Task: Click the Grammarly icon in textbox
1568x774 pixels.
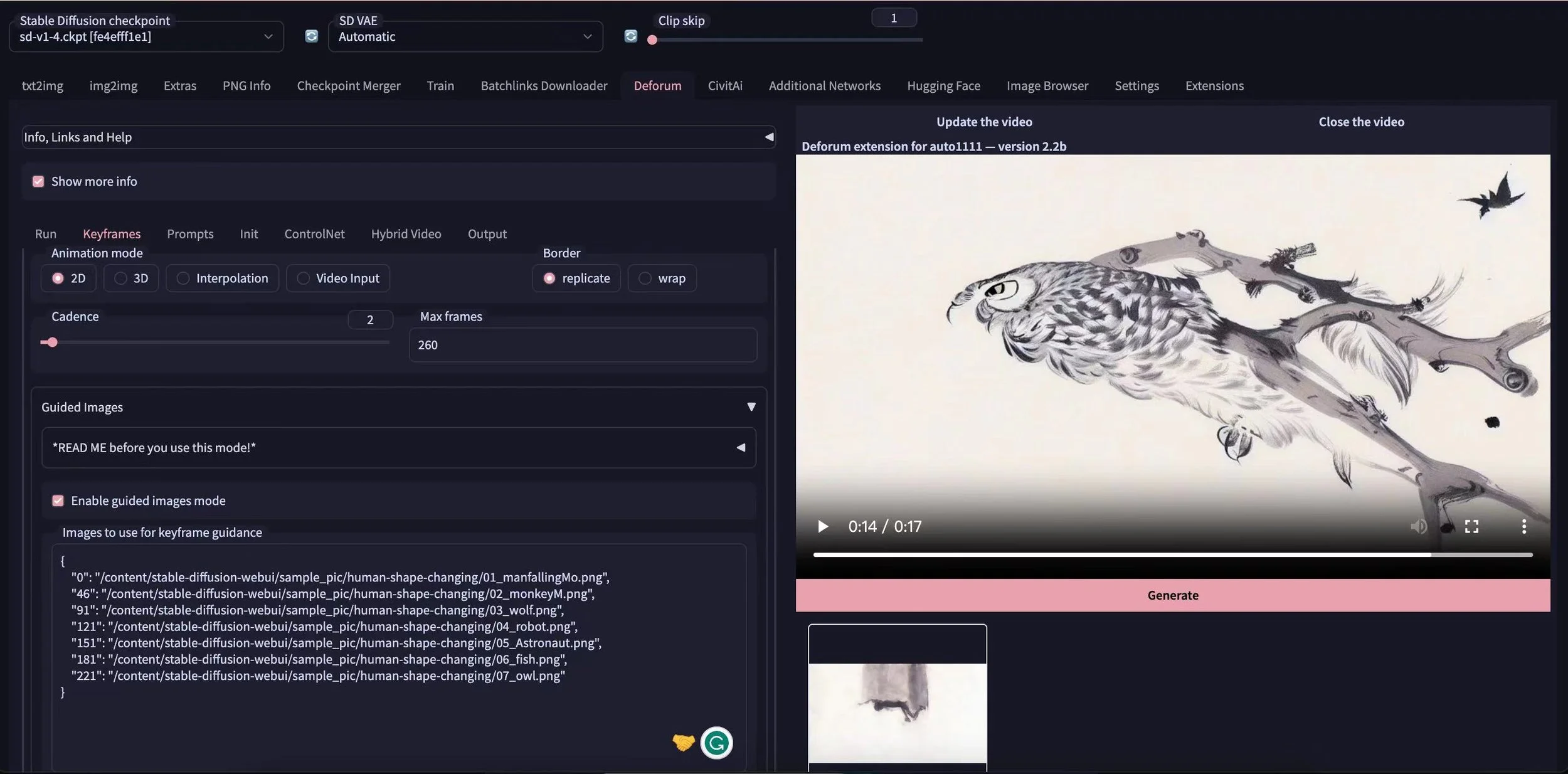Action: pyautogui.click(x=716, y=743)
